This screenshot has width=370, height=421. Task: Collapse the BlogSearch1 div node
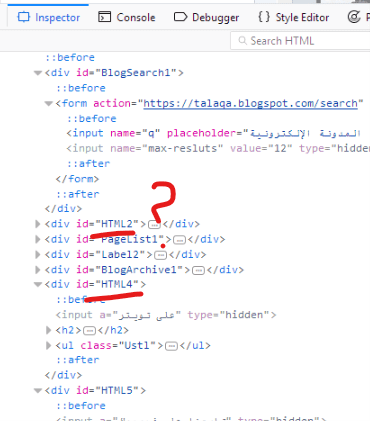[x=38, y=73]
